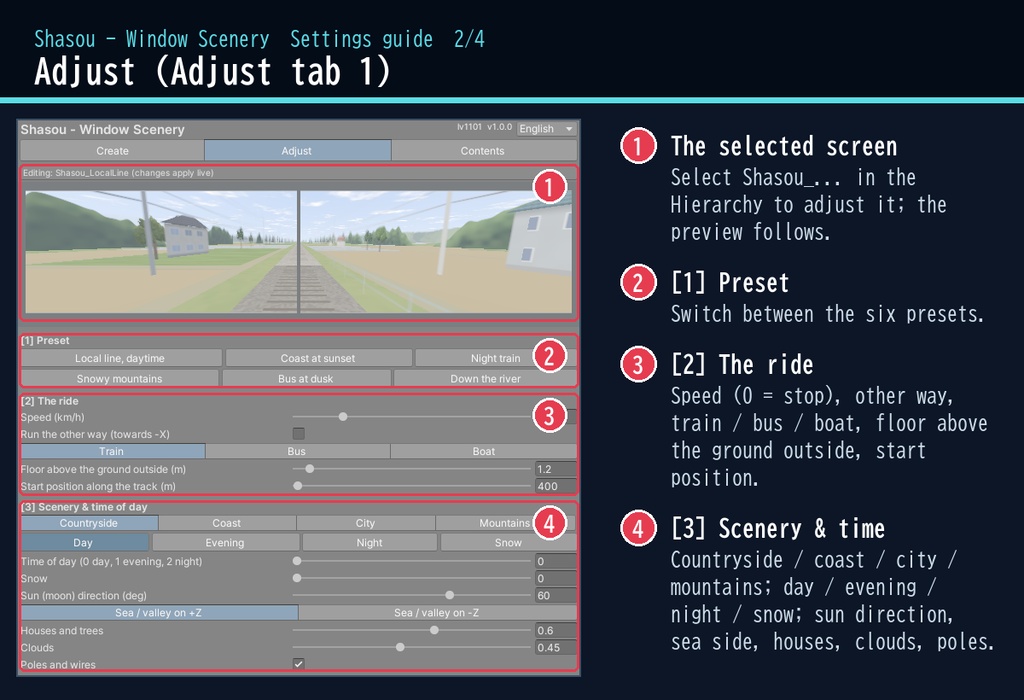Click the Time of day slider
Screen dimensions: 1024x700
411,561
